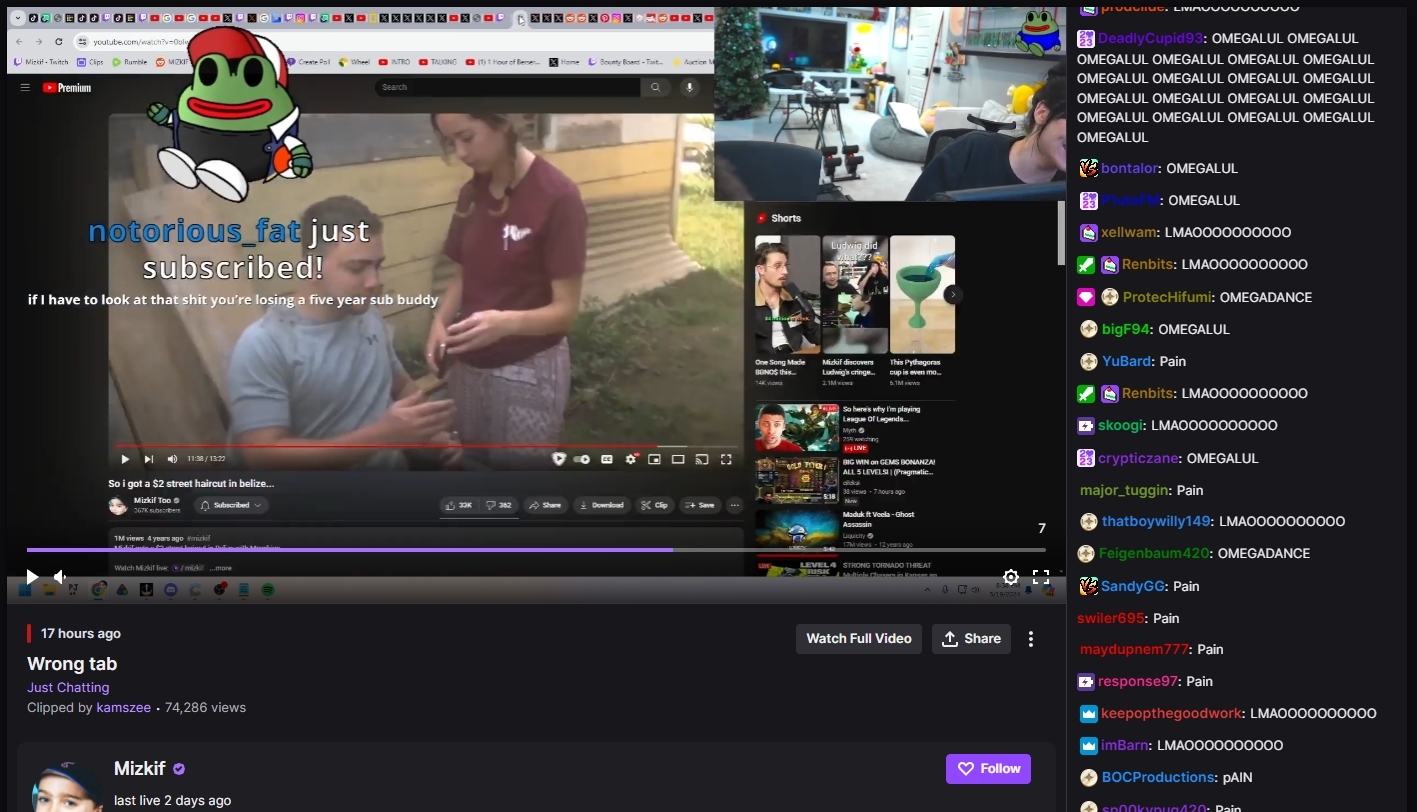1417x812 pixels.
Task: Open the INTRO bookmark
Action: click(395, 62)
